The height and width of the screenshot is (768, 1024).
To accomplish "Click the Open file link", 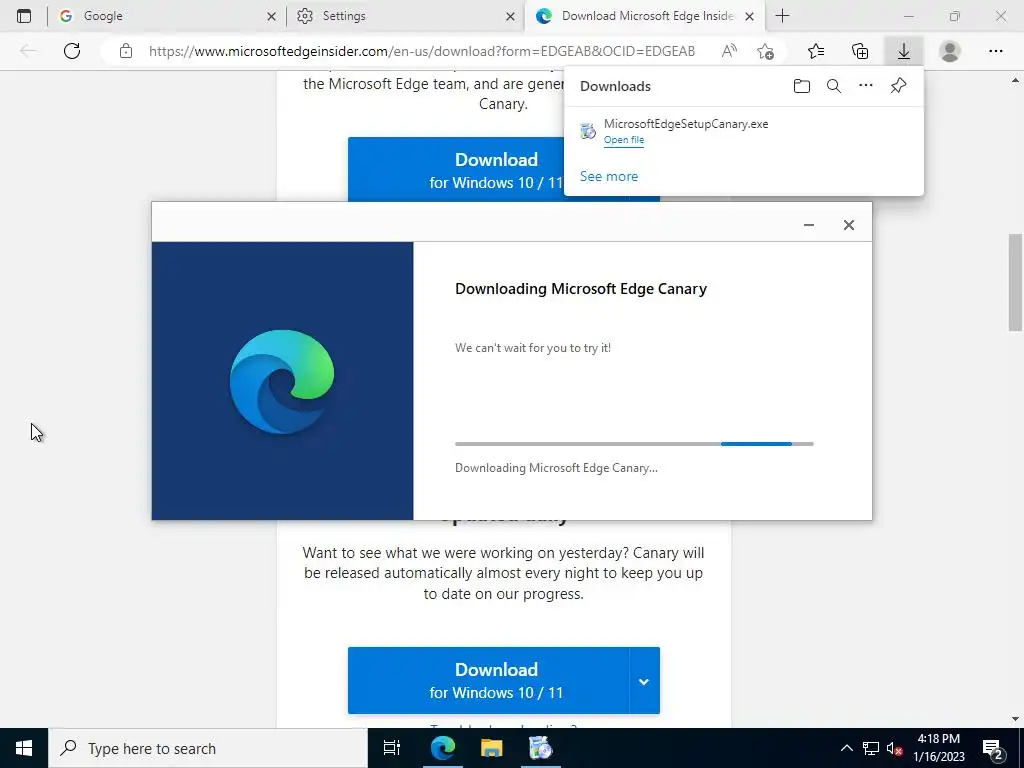I will 624,140.
